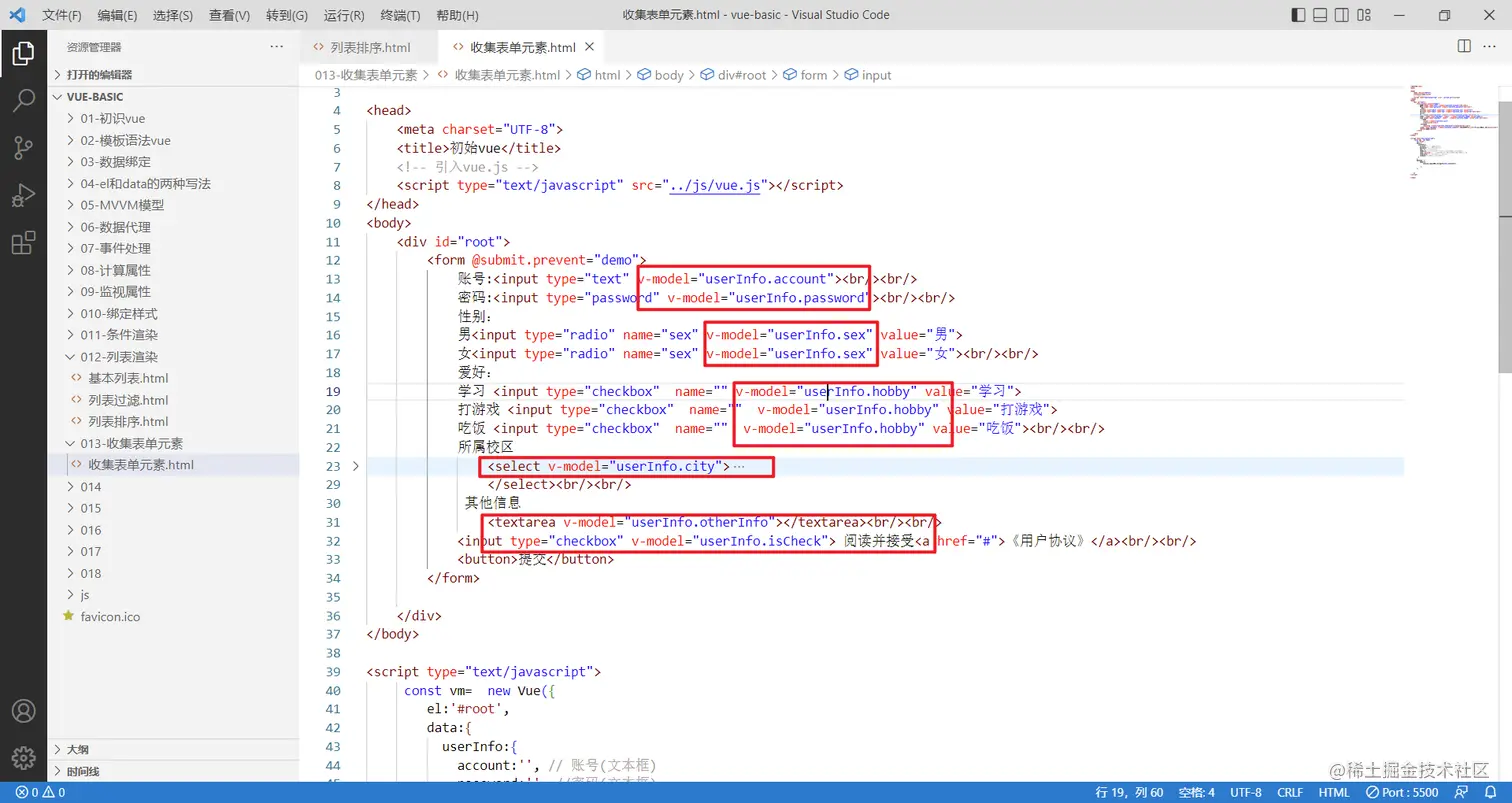Viewport: 1512px width, 803px height.
Task: Click Live Server Port: 5500 status item
Action: tap(1402, 793)
